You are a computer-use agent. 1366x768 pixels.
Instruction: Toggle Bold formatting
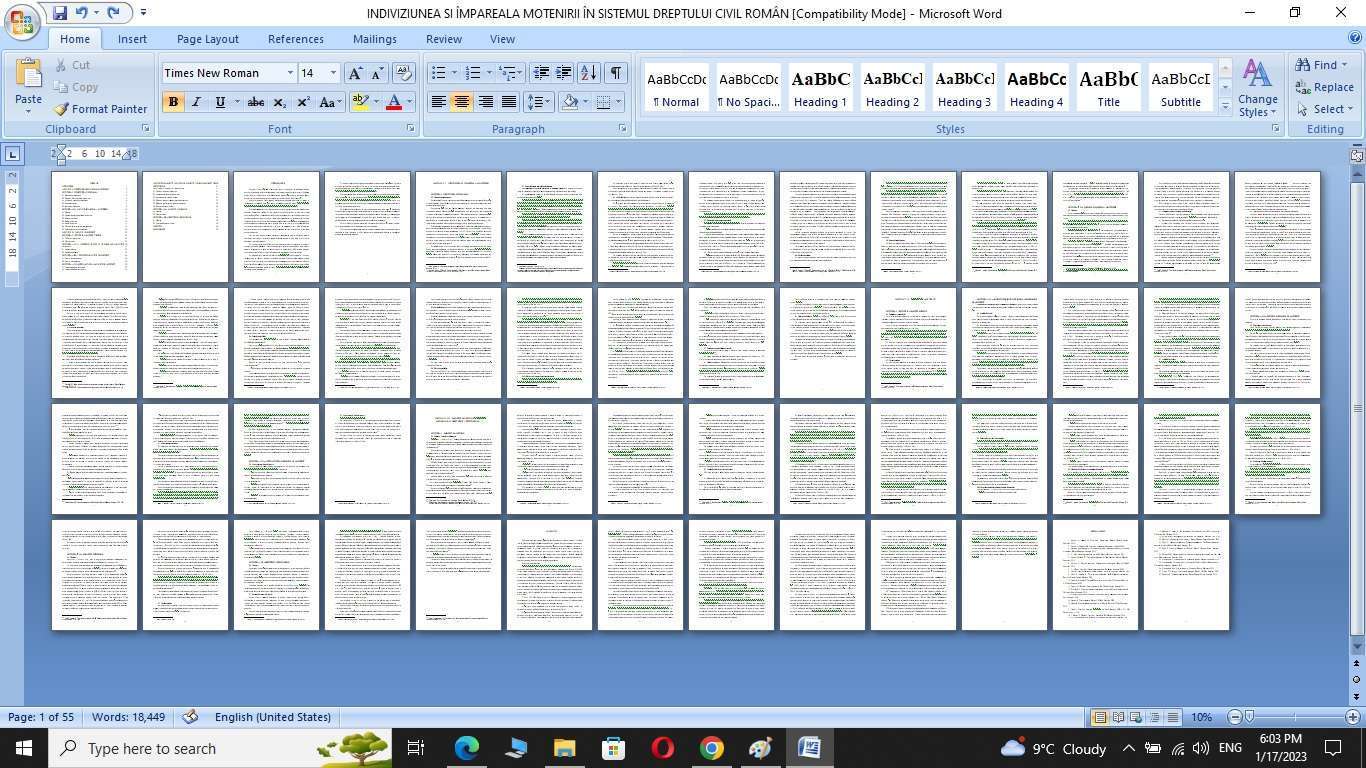point(173,102)
